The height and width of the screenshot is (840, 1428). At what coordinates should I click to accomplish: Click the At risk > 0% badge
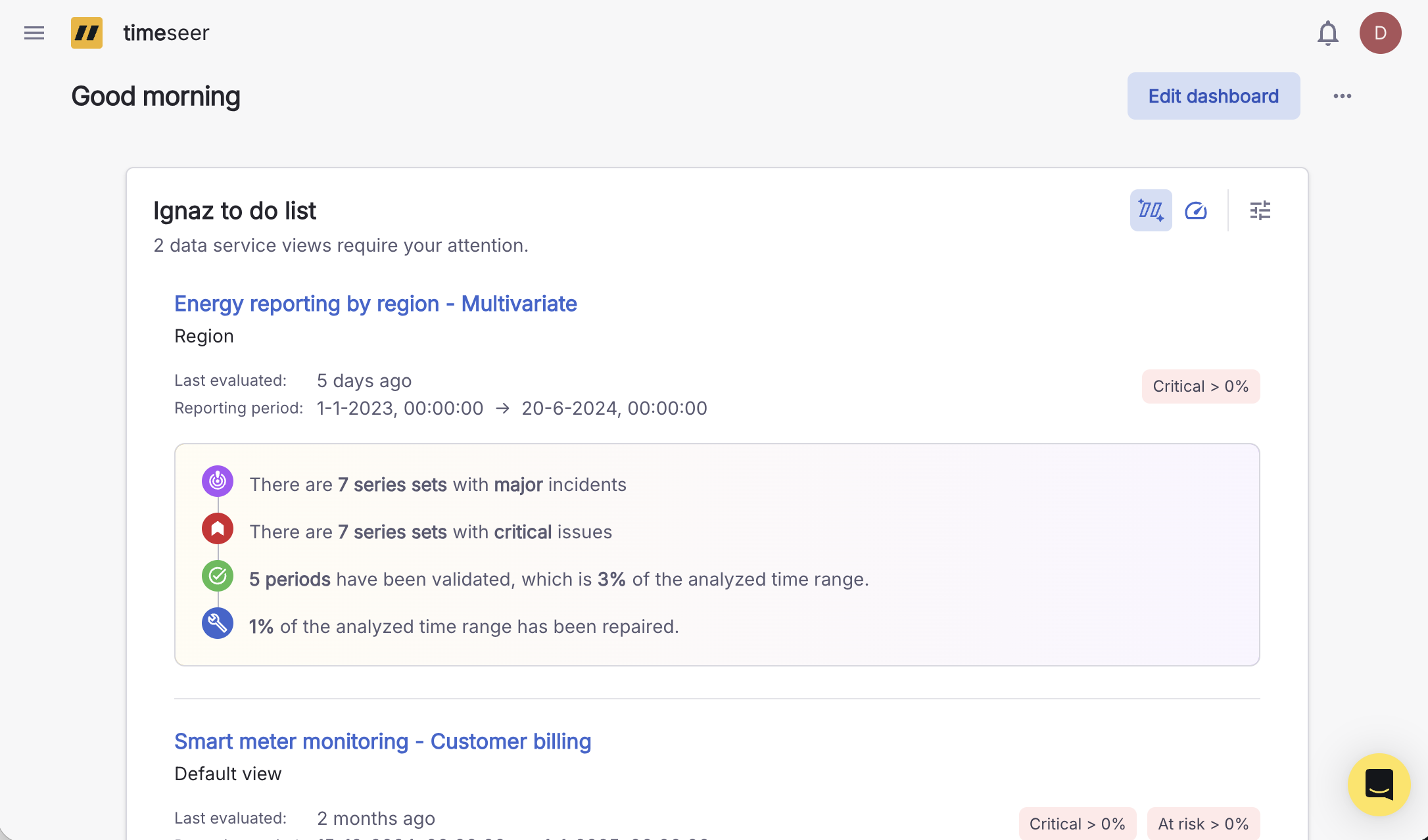1203,824
